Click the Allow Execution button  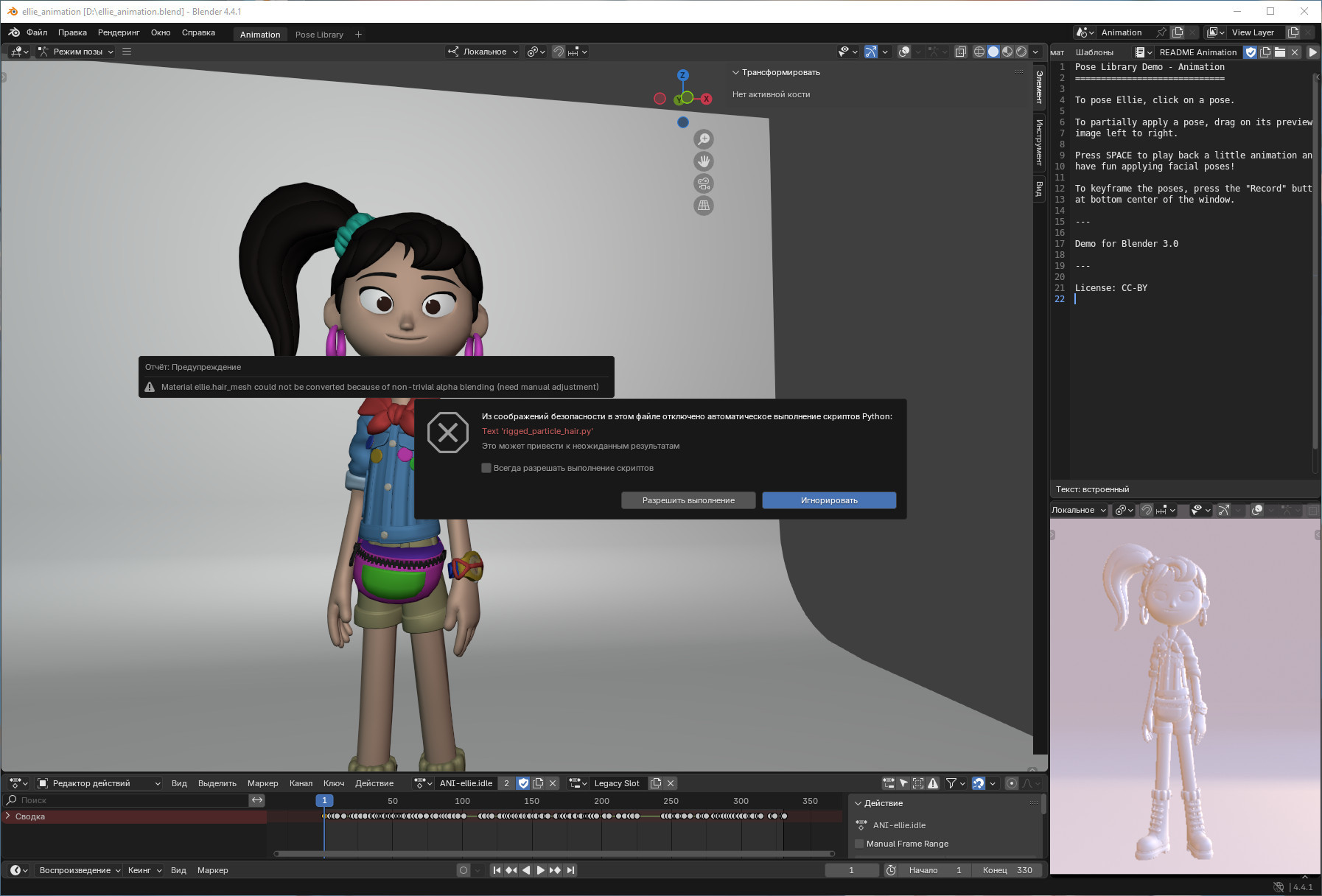(x=688, y=500)
